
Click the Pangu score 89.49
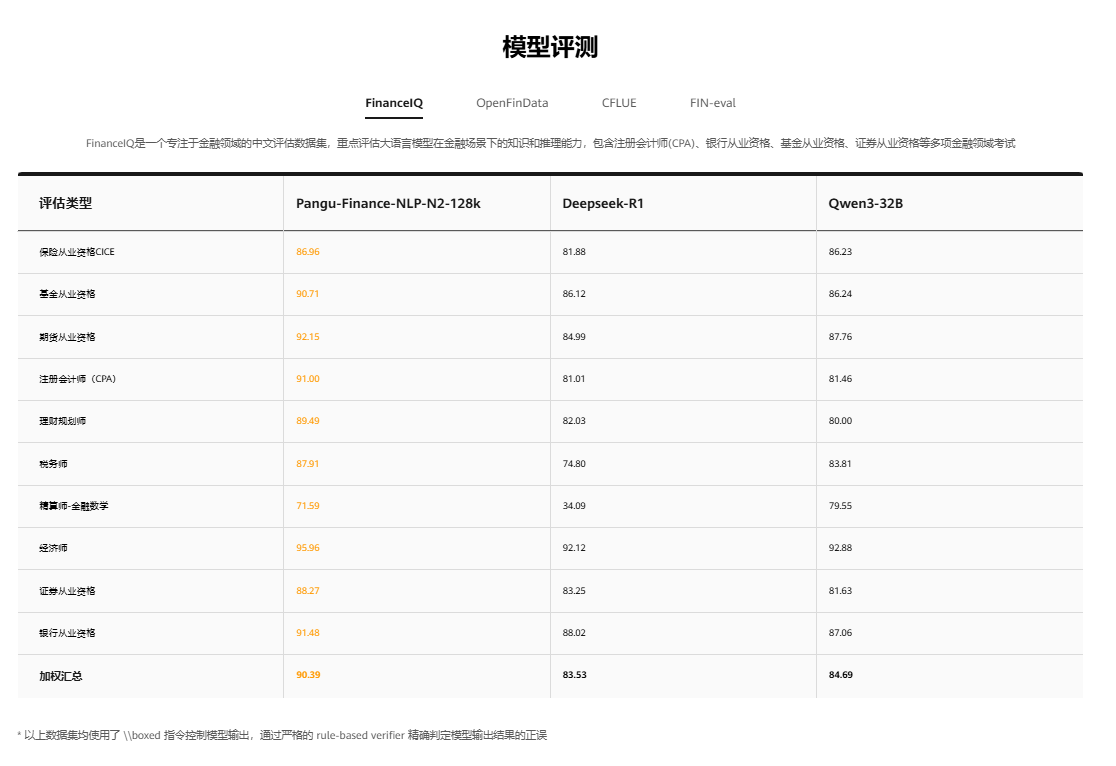(307, 421)
